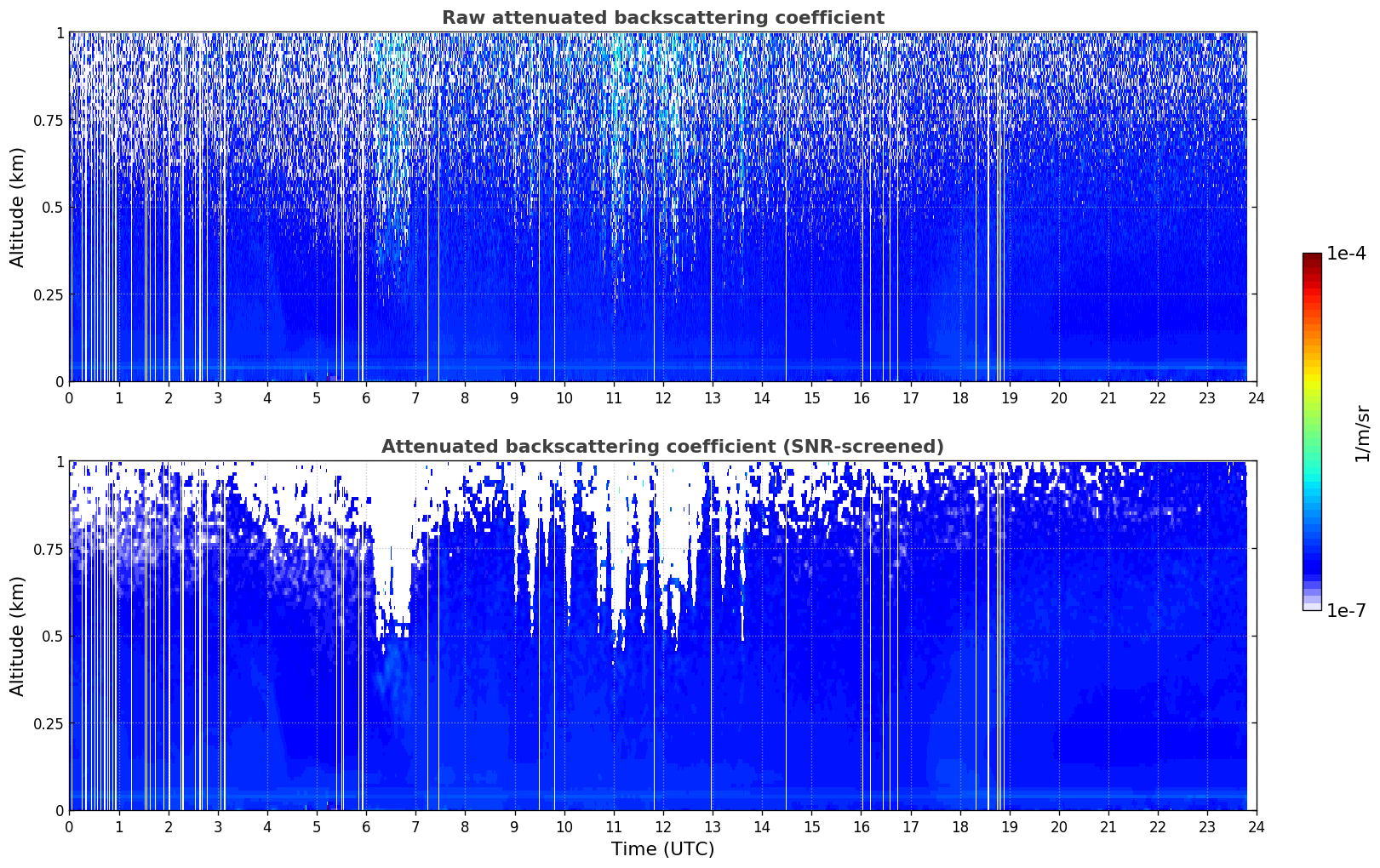Click the '21' time tick under bottom plot
Viewport: 1380px width, 868px height.
pyautogui.click(x=1108, y=826)
